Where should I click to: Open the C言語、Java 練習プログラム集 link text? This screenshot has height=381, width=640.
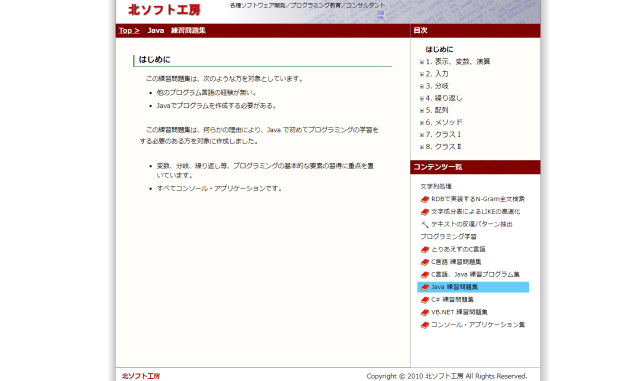coord(475,274)
